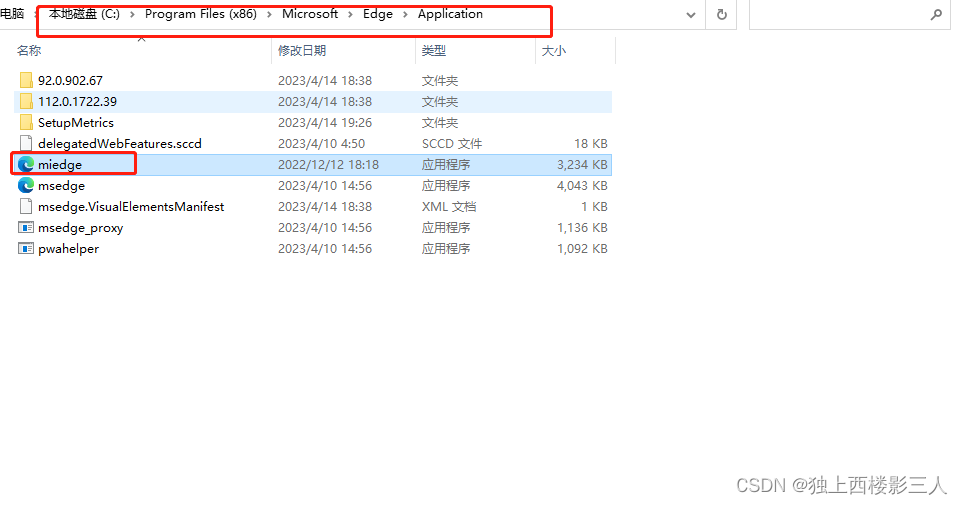
Task: Click the size value 4,043 KB
Action: point(582,186)
